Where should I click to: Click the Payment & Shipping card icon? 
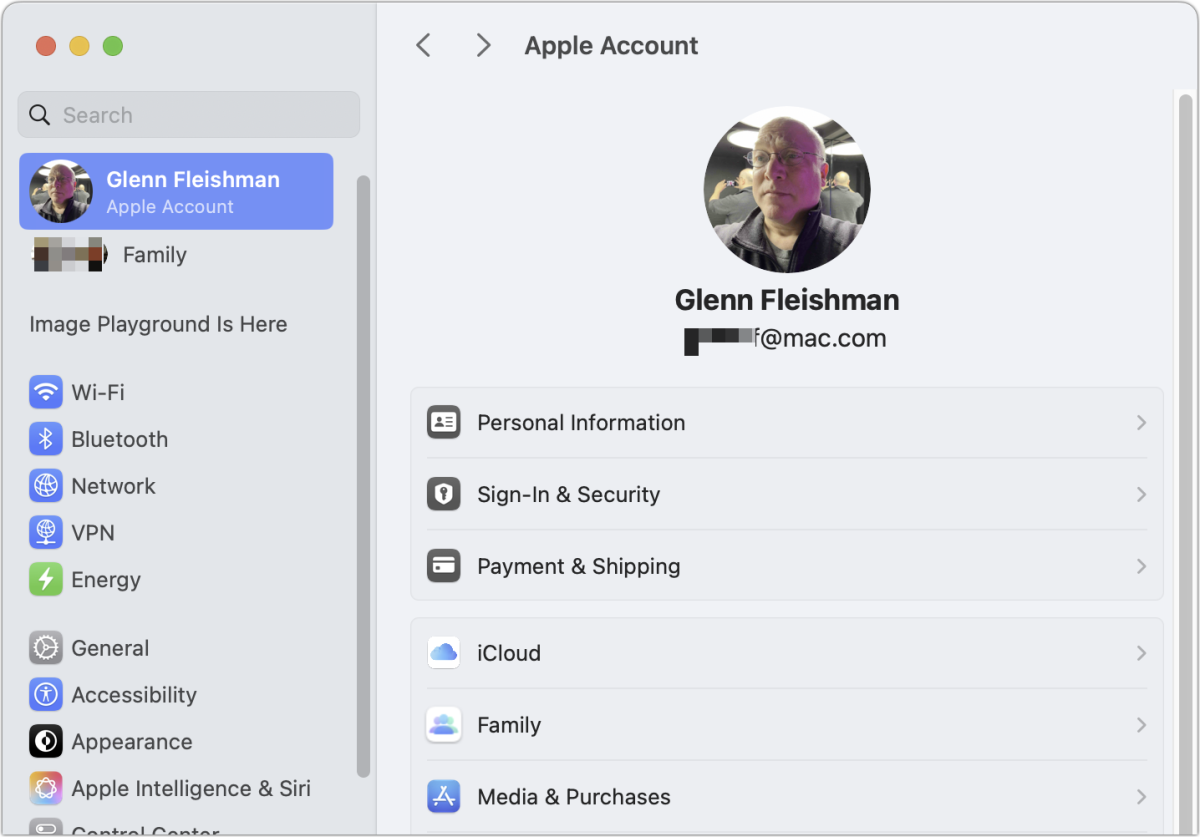(x=443, y=566)
